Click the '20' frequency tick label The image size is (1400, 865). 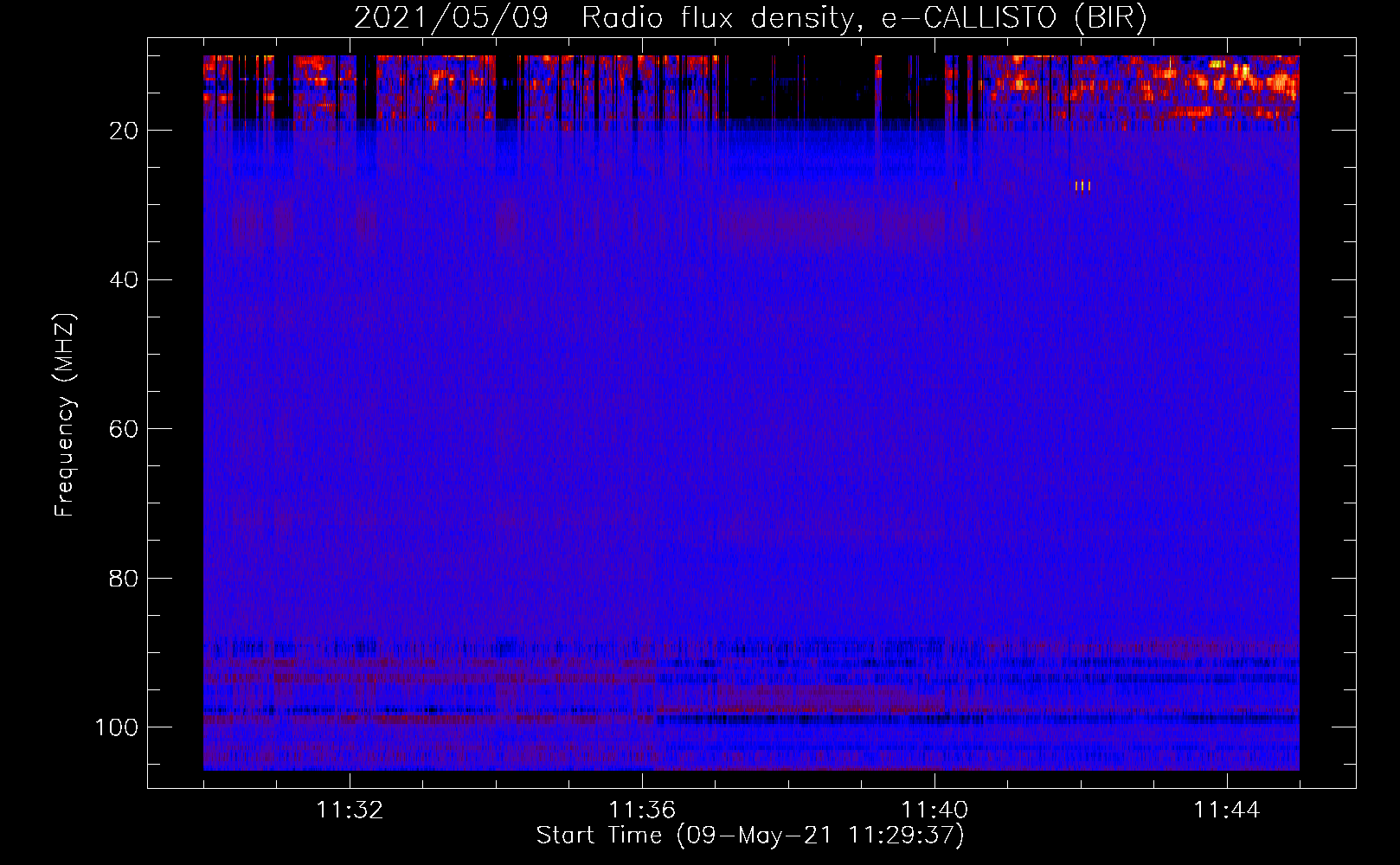point(124,131)
